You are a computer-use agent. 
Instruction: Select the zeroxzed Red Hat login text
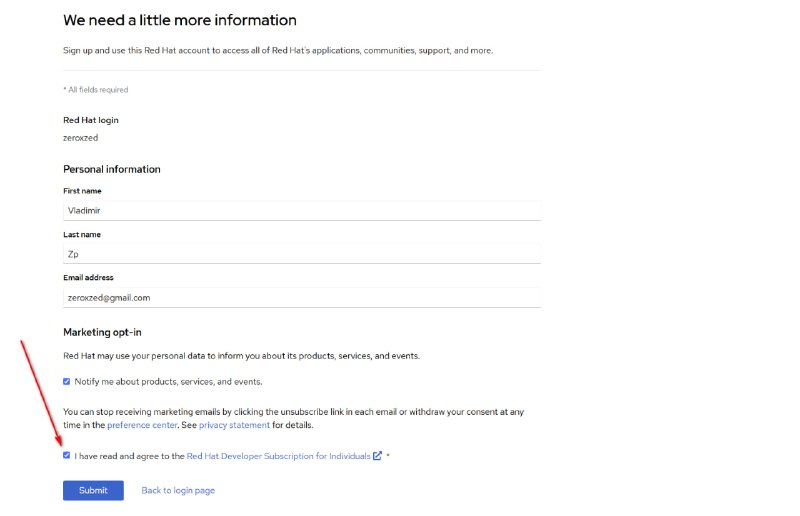click(81, 138)
